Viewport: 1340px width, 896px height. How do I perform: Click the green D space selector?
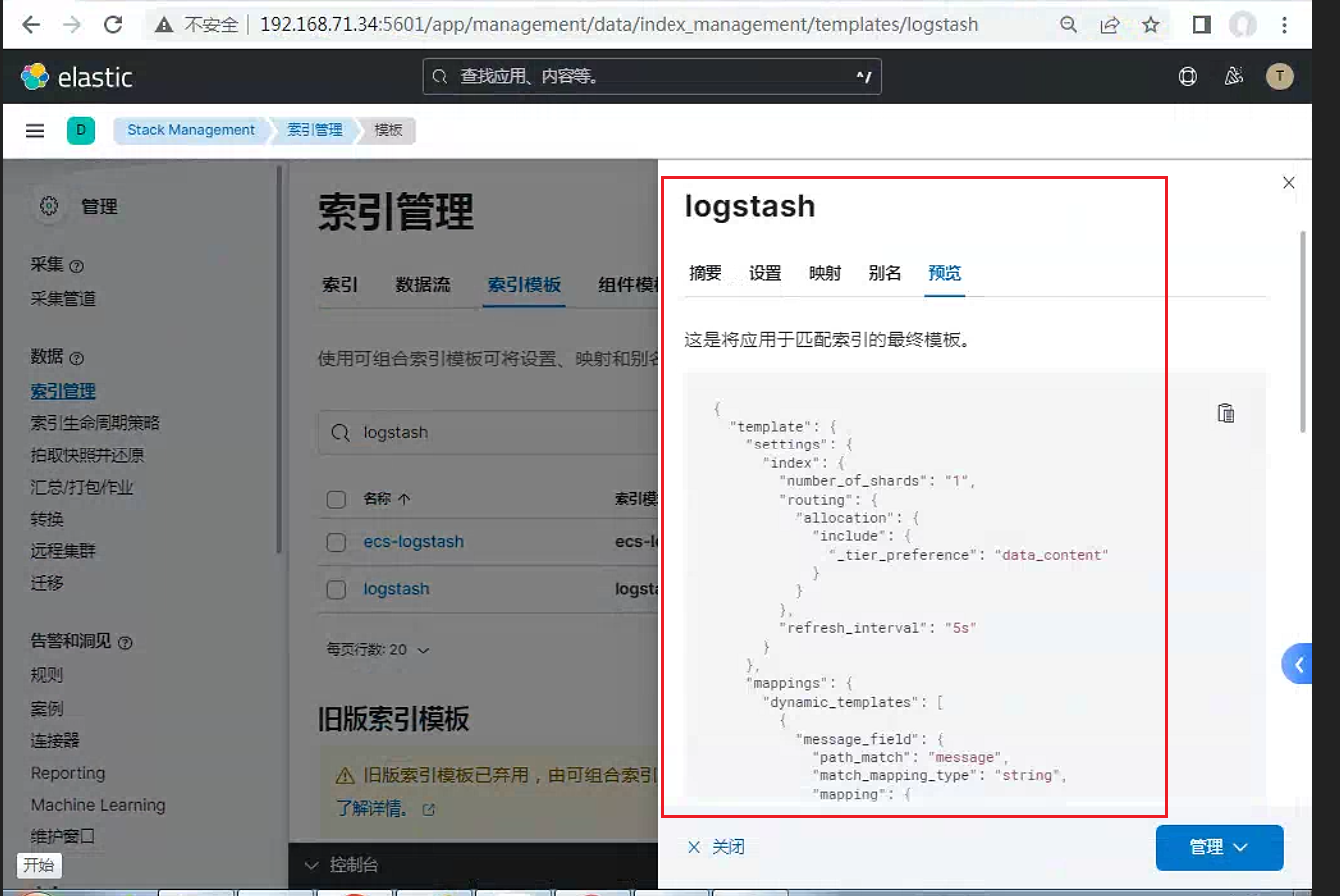81,130
